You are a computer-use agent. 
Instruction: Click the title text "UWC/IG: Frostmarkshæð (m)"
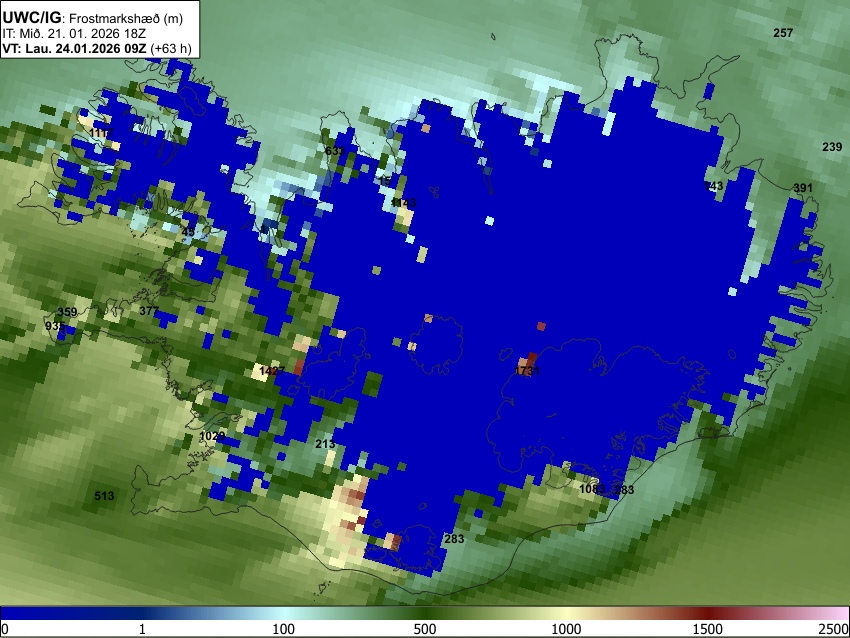[x=93, y=18]
